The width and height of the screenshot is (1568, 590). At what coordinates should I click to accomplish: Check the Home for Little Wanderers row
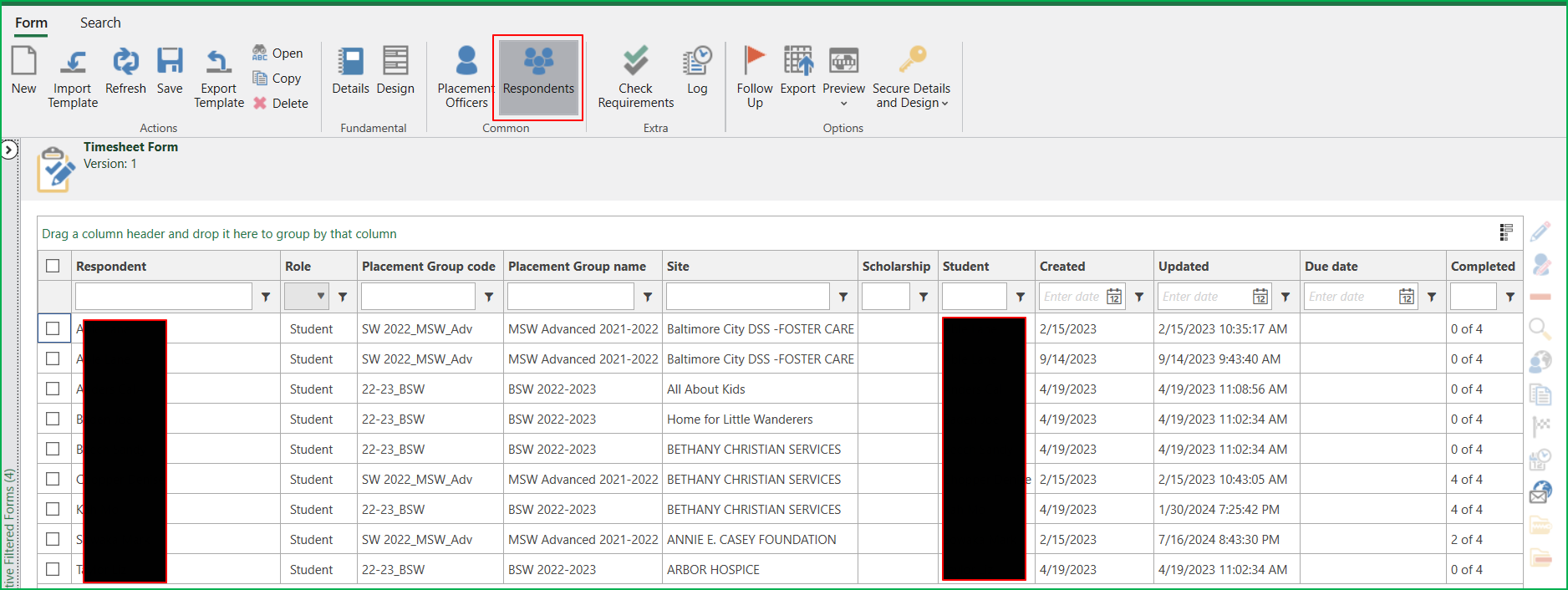[53, 419]
